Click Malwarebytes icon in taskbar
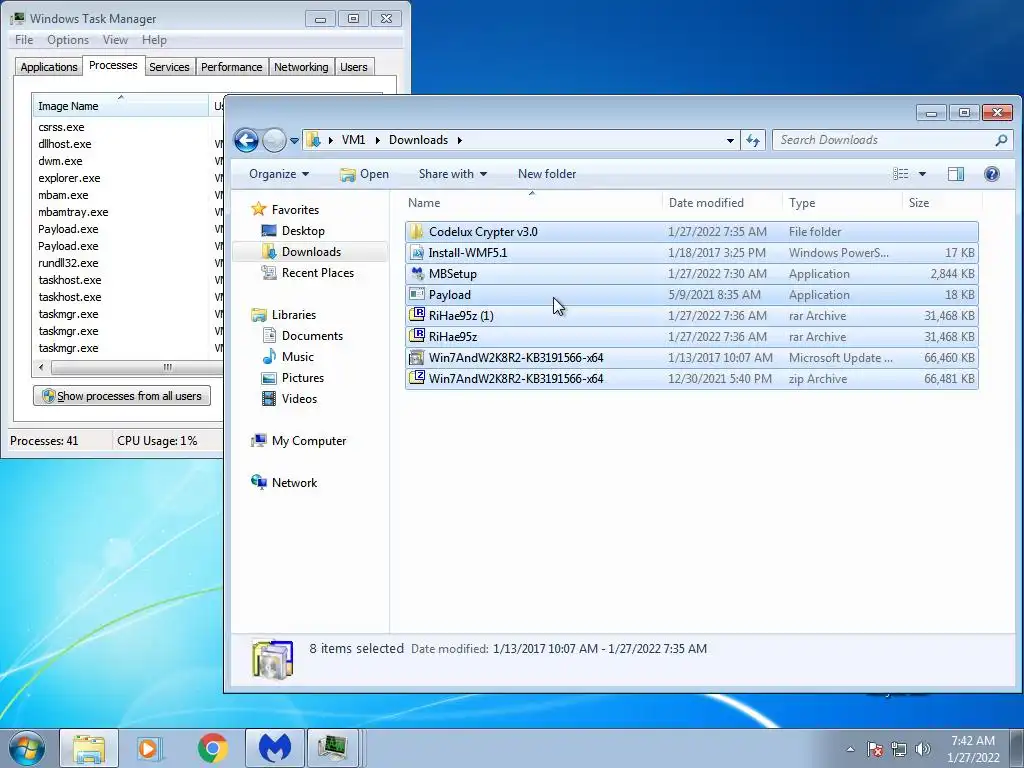The height and width of the screenshot is (768, 1024). click(x=275, y=748)
